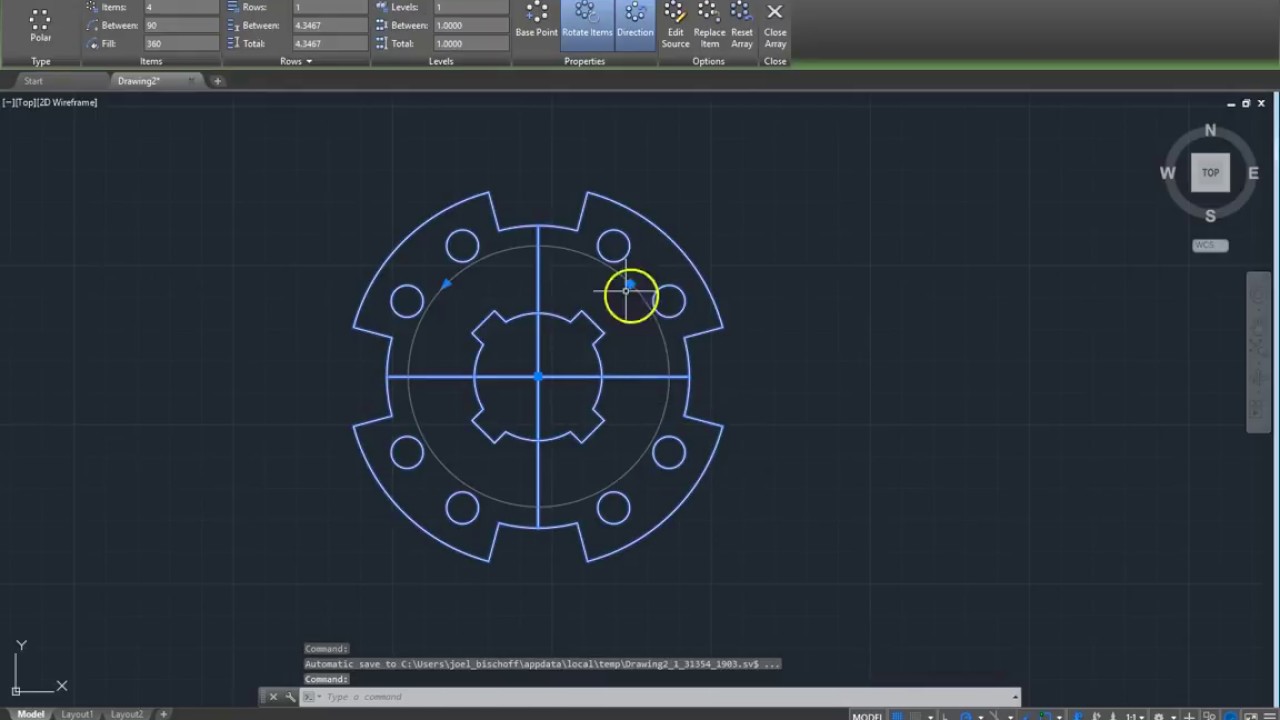Open command line customize wrench
The height and width of the screenshot is (720, 1280).
coord(290,697)
